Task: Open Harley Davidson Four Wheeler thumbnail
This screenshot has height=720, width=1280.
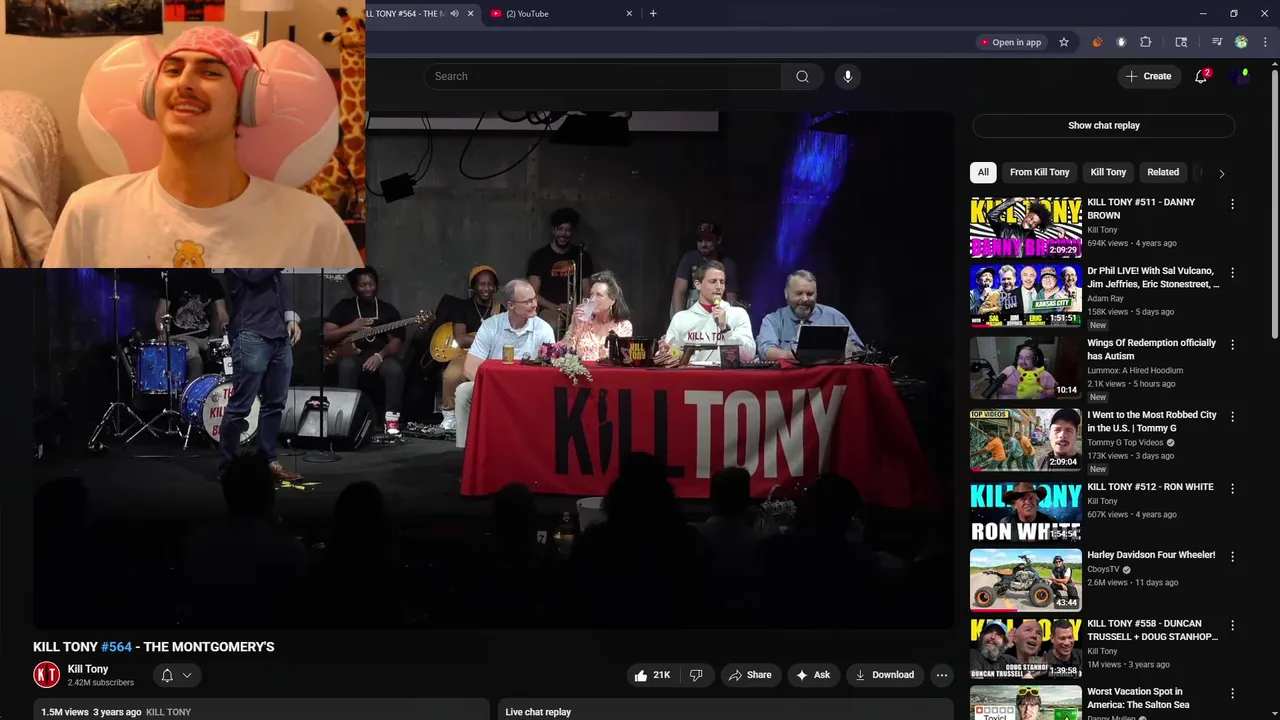Action: point(1025,580)
